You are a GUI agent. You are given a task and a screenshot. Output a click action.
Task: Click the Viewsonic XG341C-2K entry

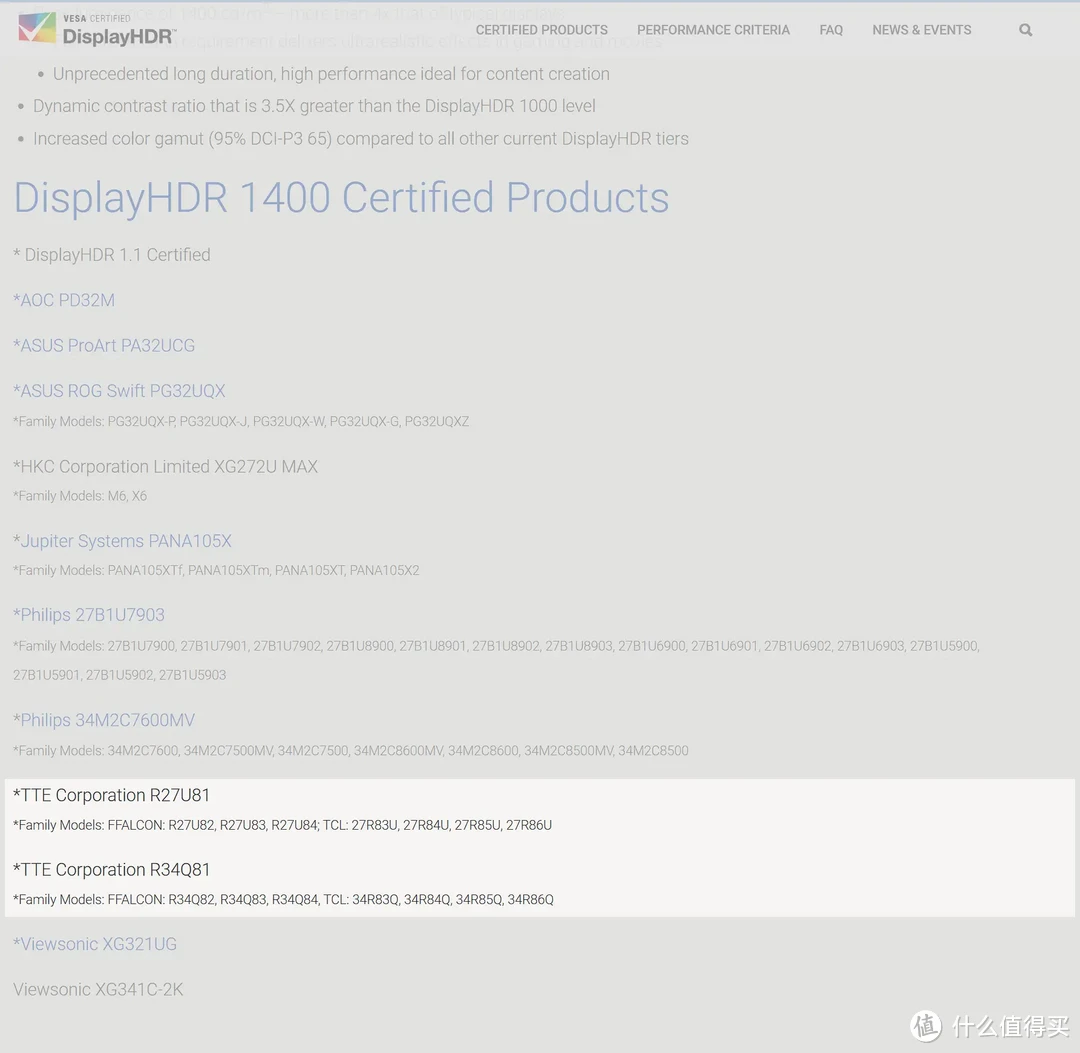coord(98,990)
